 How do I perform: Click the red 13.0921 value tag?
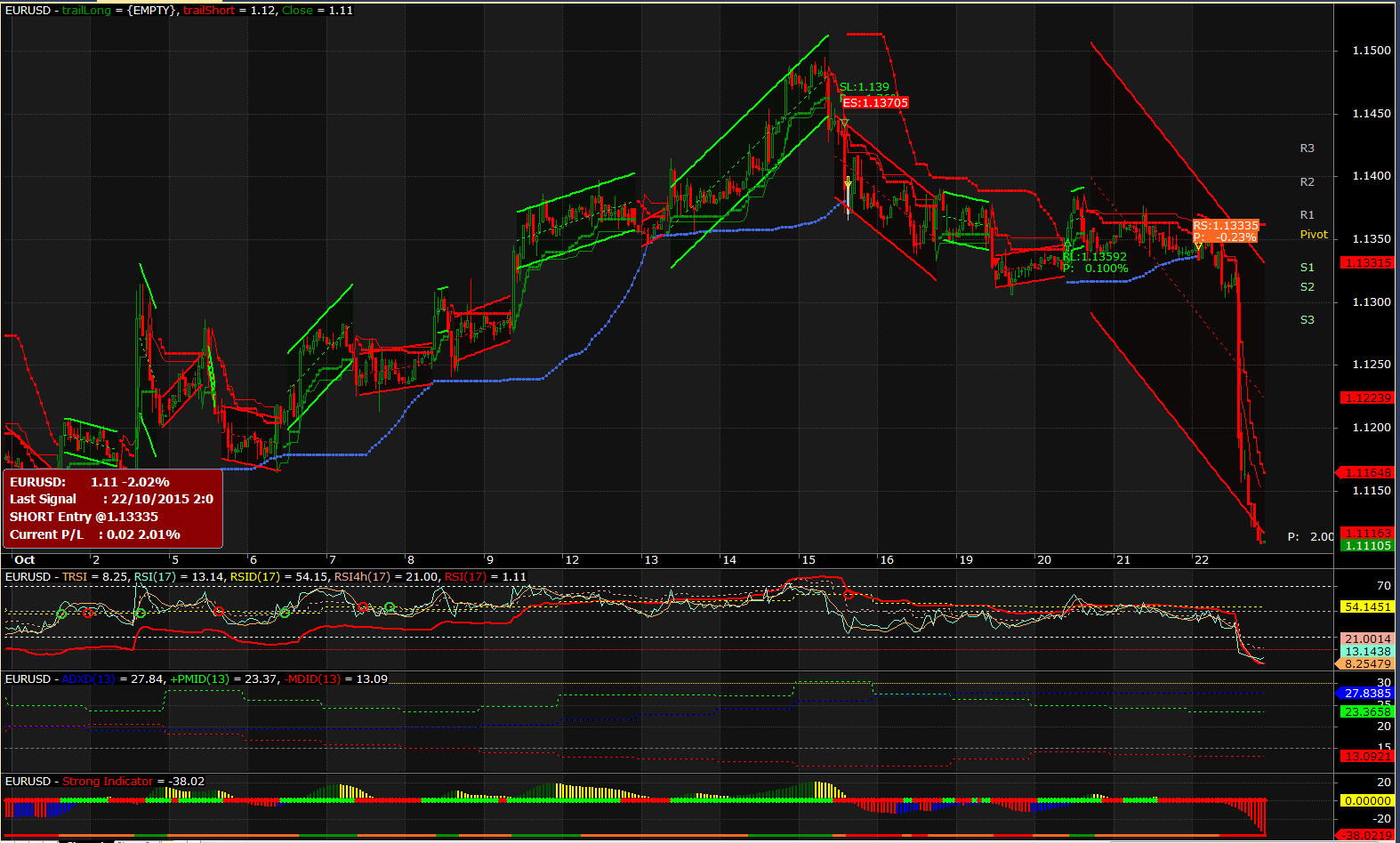coord(1367,756)
